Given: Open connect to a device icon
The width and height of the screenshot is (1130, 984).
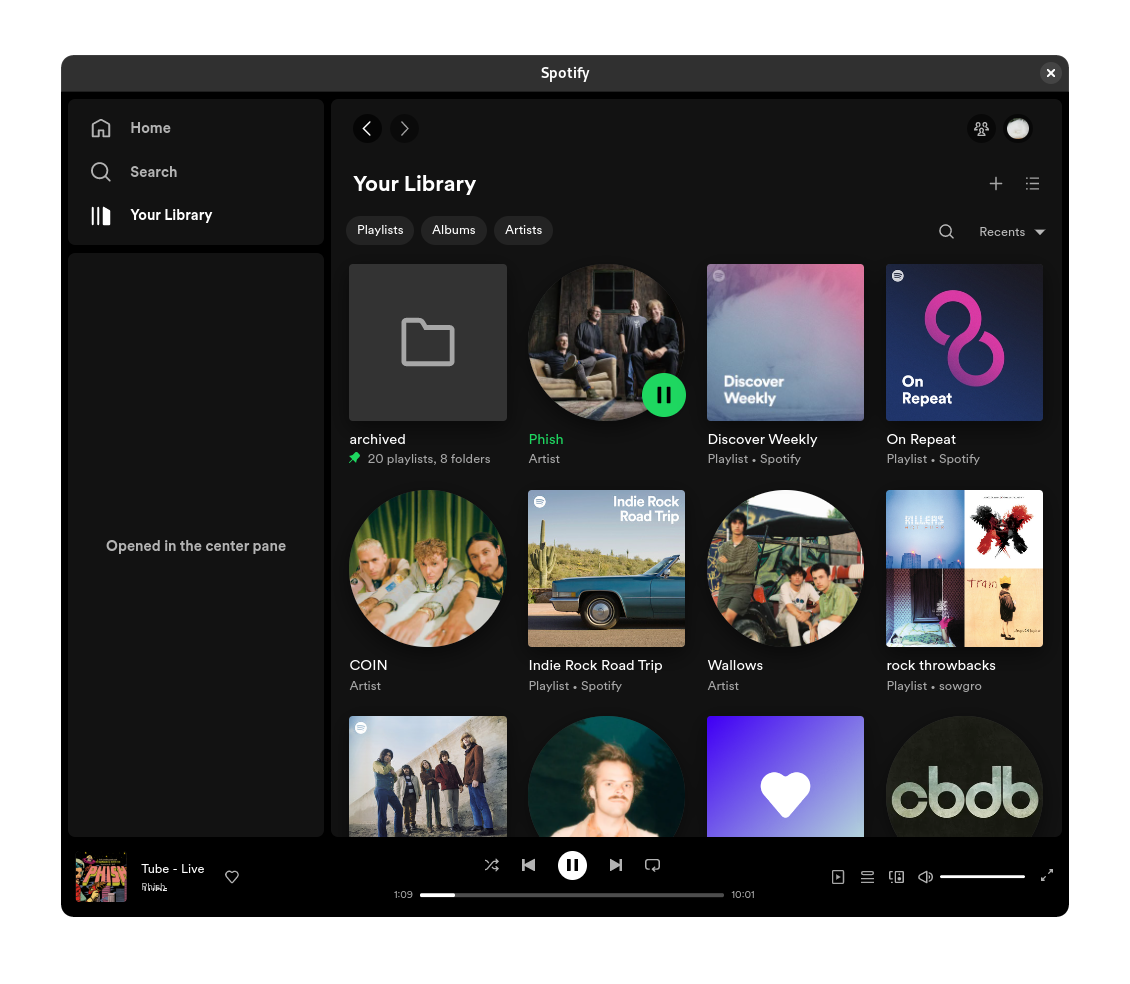Looking at the screenshot, I should coord(897,877).
